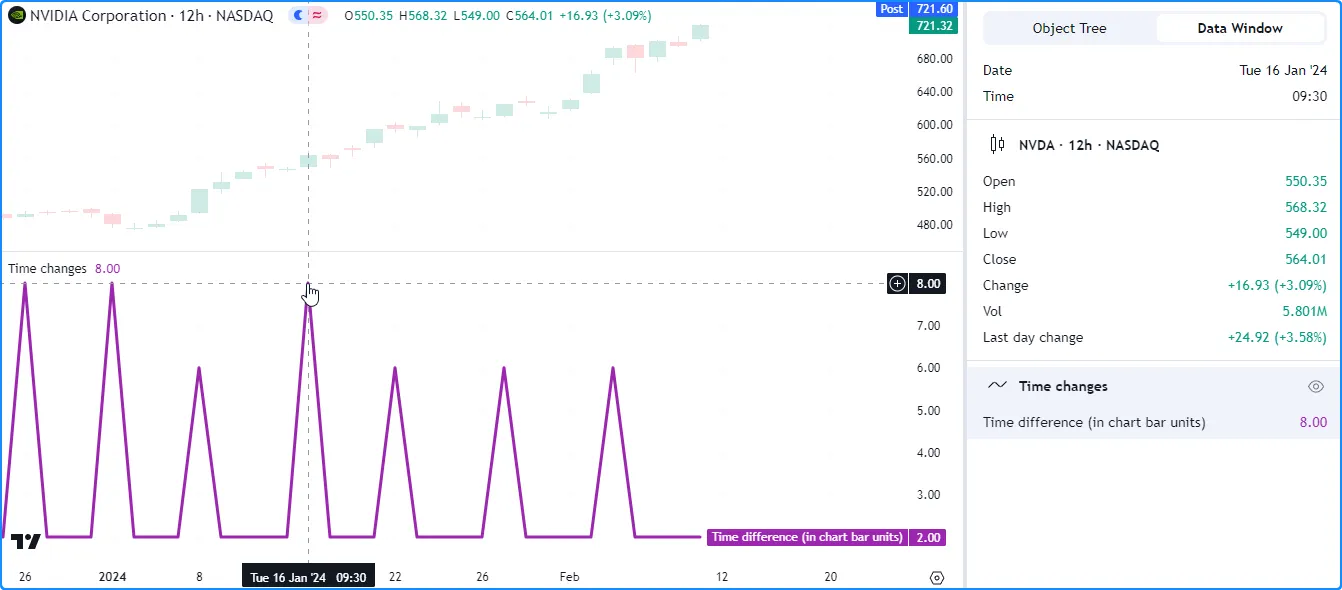Select the Data Window tab
The width and height of the screenshot is (1342, 590).
(1240, 28)
